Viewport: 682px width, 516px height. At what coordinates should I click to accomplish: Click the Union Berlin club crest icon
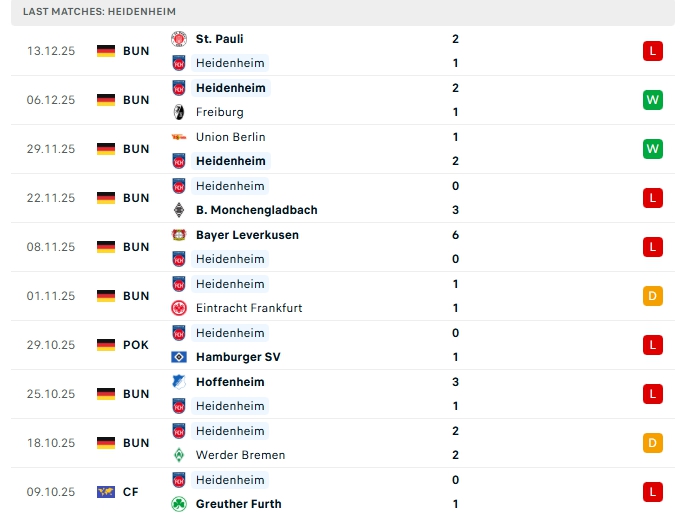179,137
